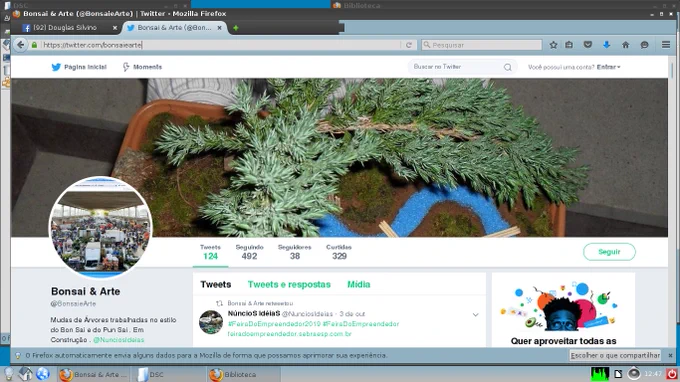Click the red power button icon
The image size is (680, 382).
tap(672, 374)
